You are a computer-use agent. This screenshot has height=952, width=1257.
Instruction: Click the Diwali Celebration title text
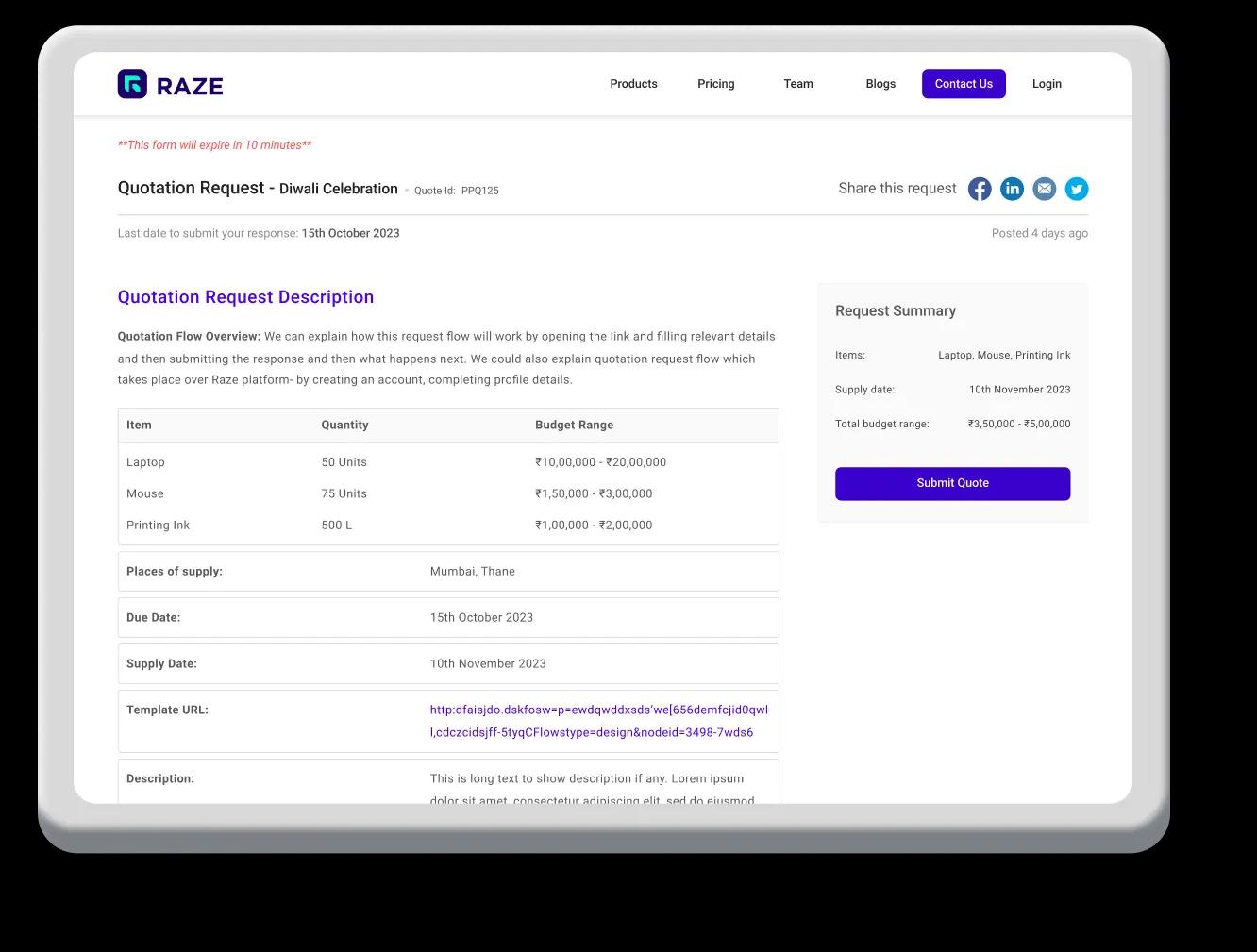(339, 189)
